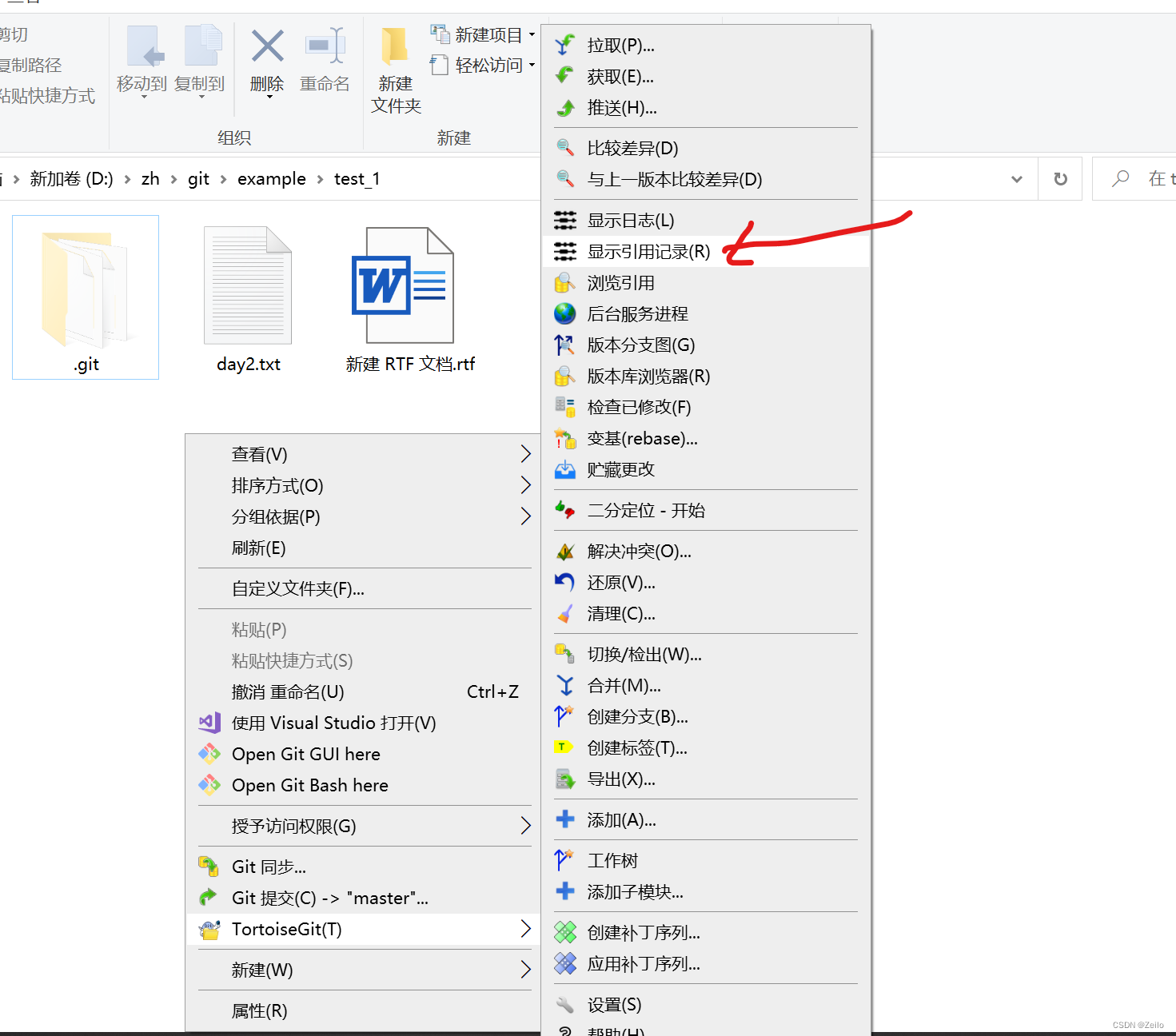Click the 变基 rebase icon
The height and width of the screenshot is (1036, 1176).
pyautogui.click(x=565, y=438)
